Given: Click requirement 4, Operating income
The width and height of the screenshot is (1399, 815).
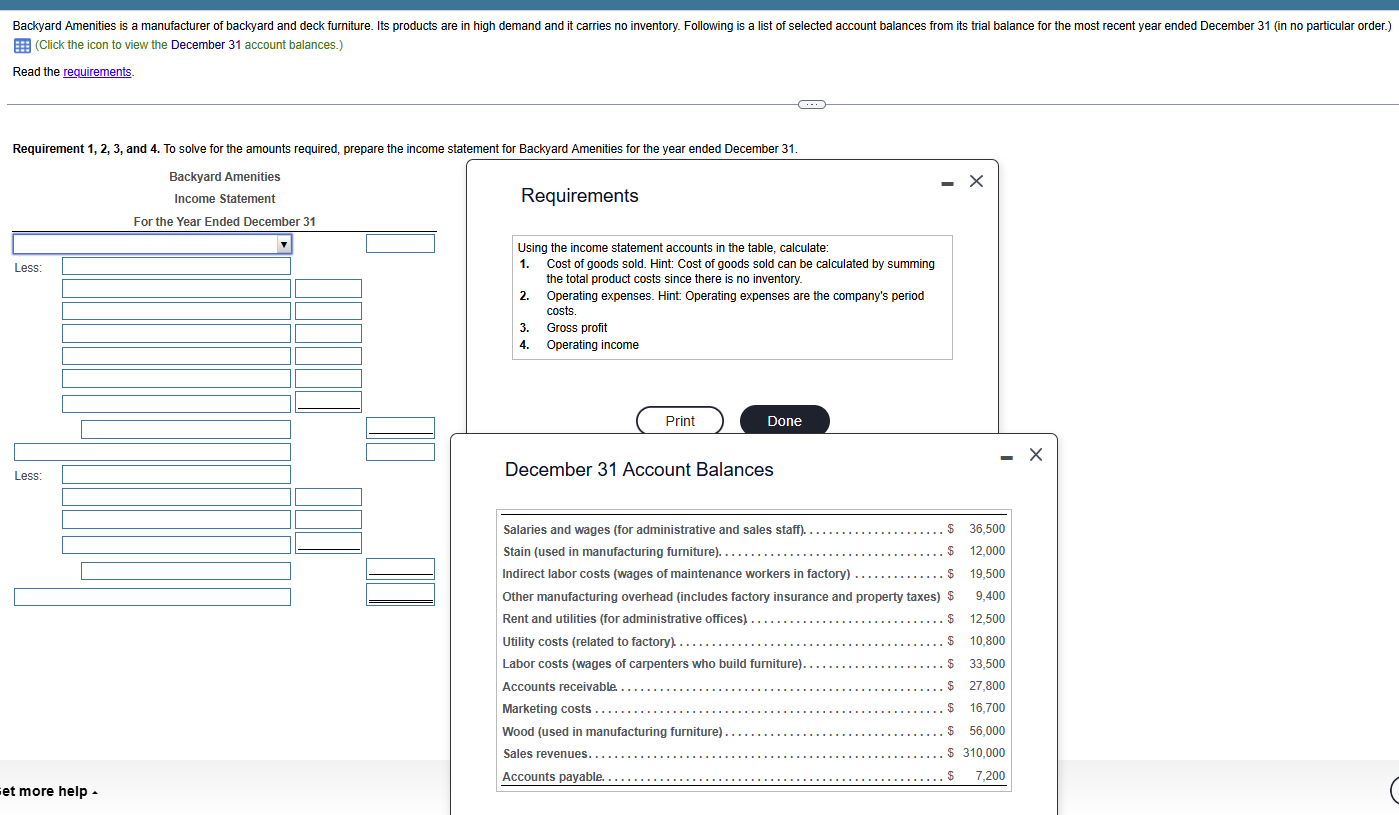Looking at the screenshot, I should 592,345.
